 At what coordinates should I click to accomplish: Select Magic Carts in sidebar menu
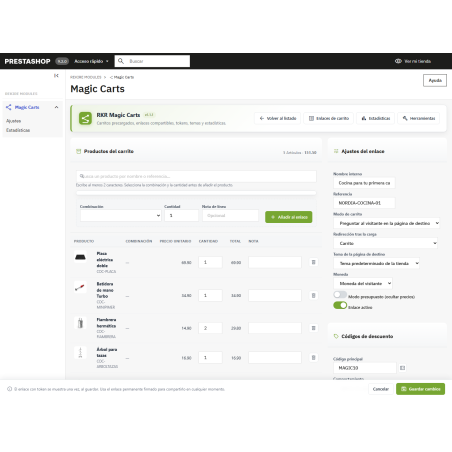27,107
